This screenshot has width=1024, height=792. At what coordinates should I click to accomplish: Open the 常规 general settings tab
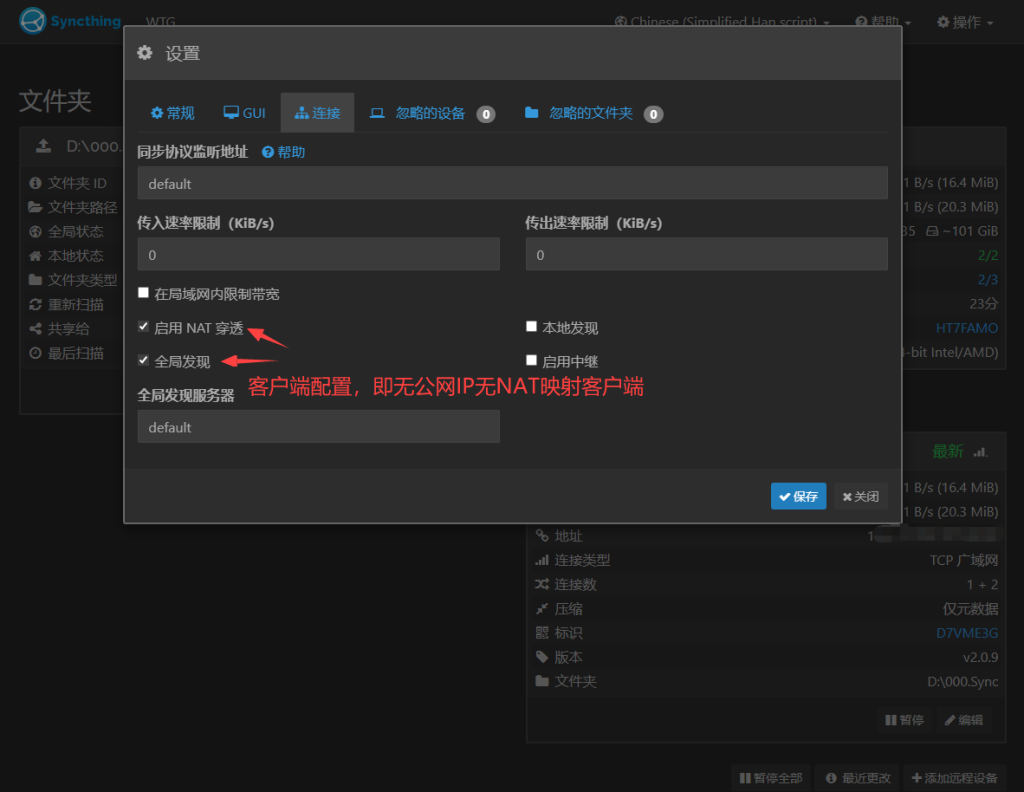[173, 113]
